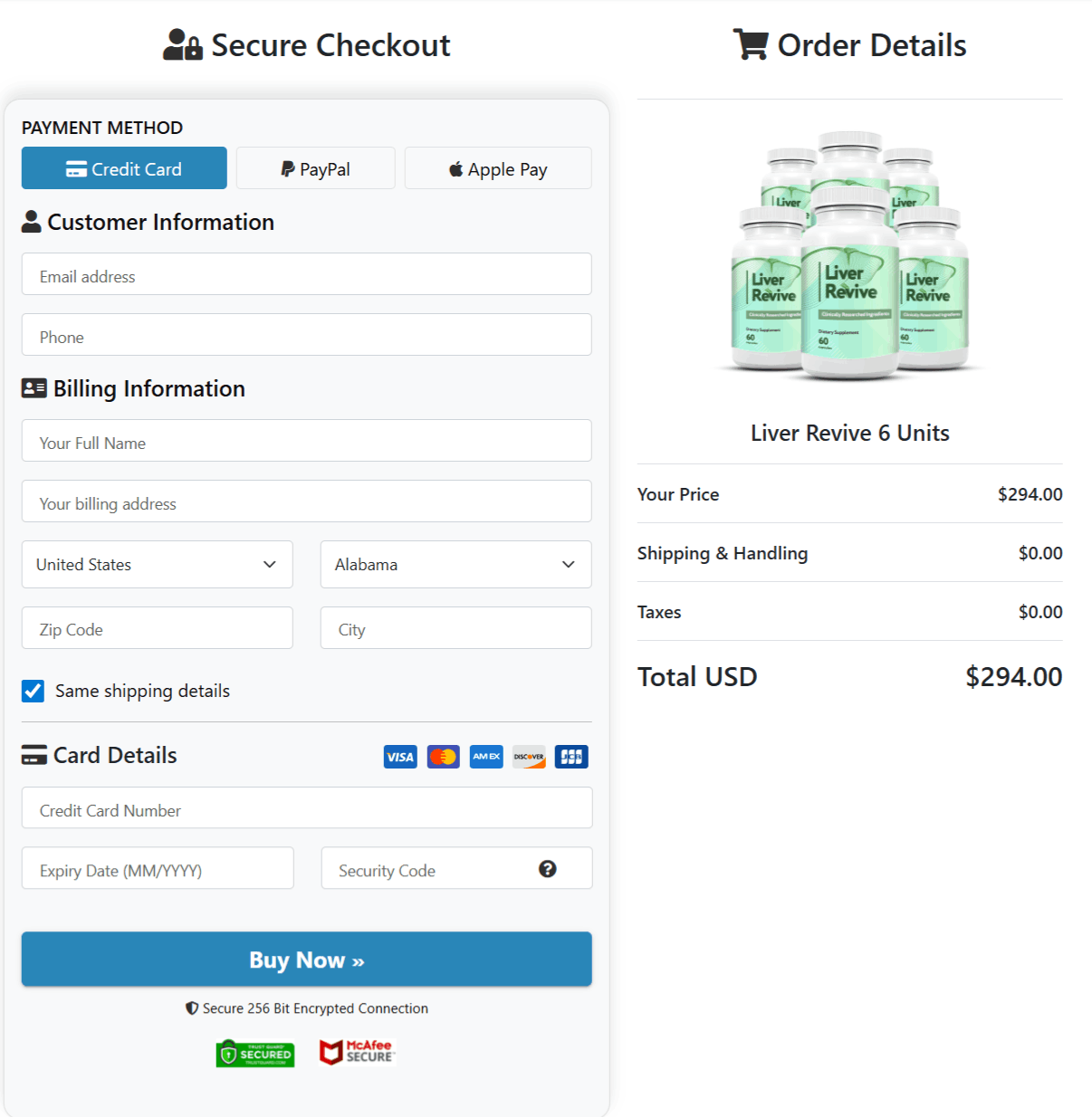
Task: Click the Visa card icon
Action: 399,757
